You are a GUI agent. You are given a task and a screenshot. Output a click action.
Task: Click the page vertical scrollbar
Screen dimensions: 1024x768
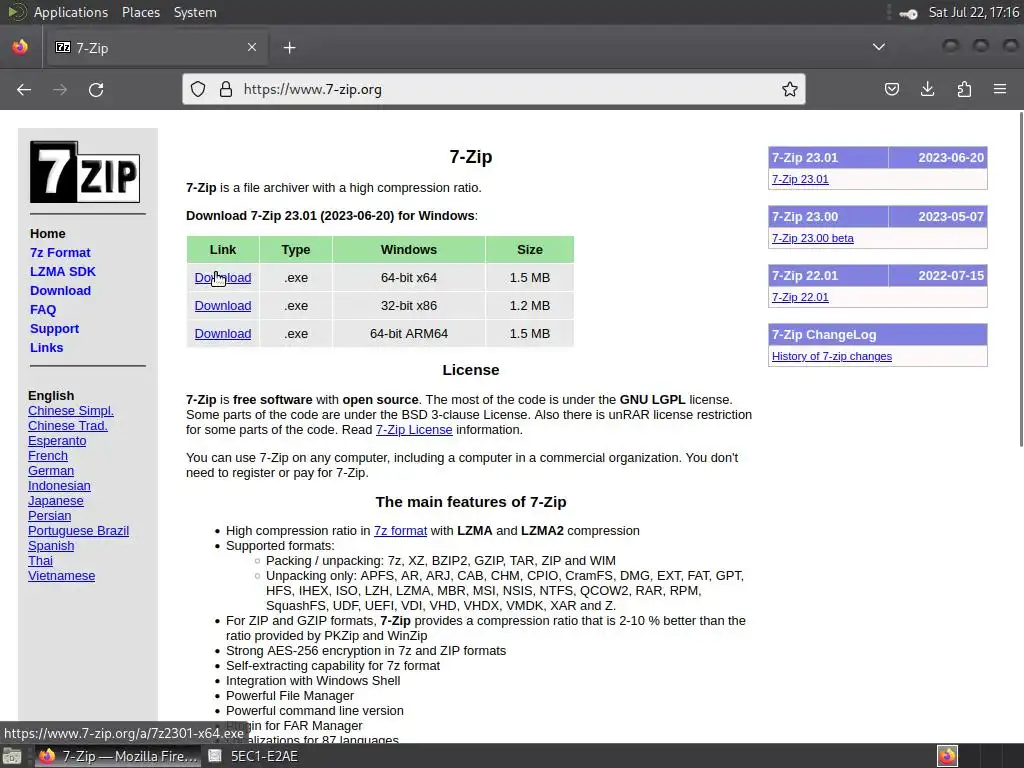(x=1021, y=281)
